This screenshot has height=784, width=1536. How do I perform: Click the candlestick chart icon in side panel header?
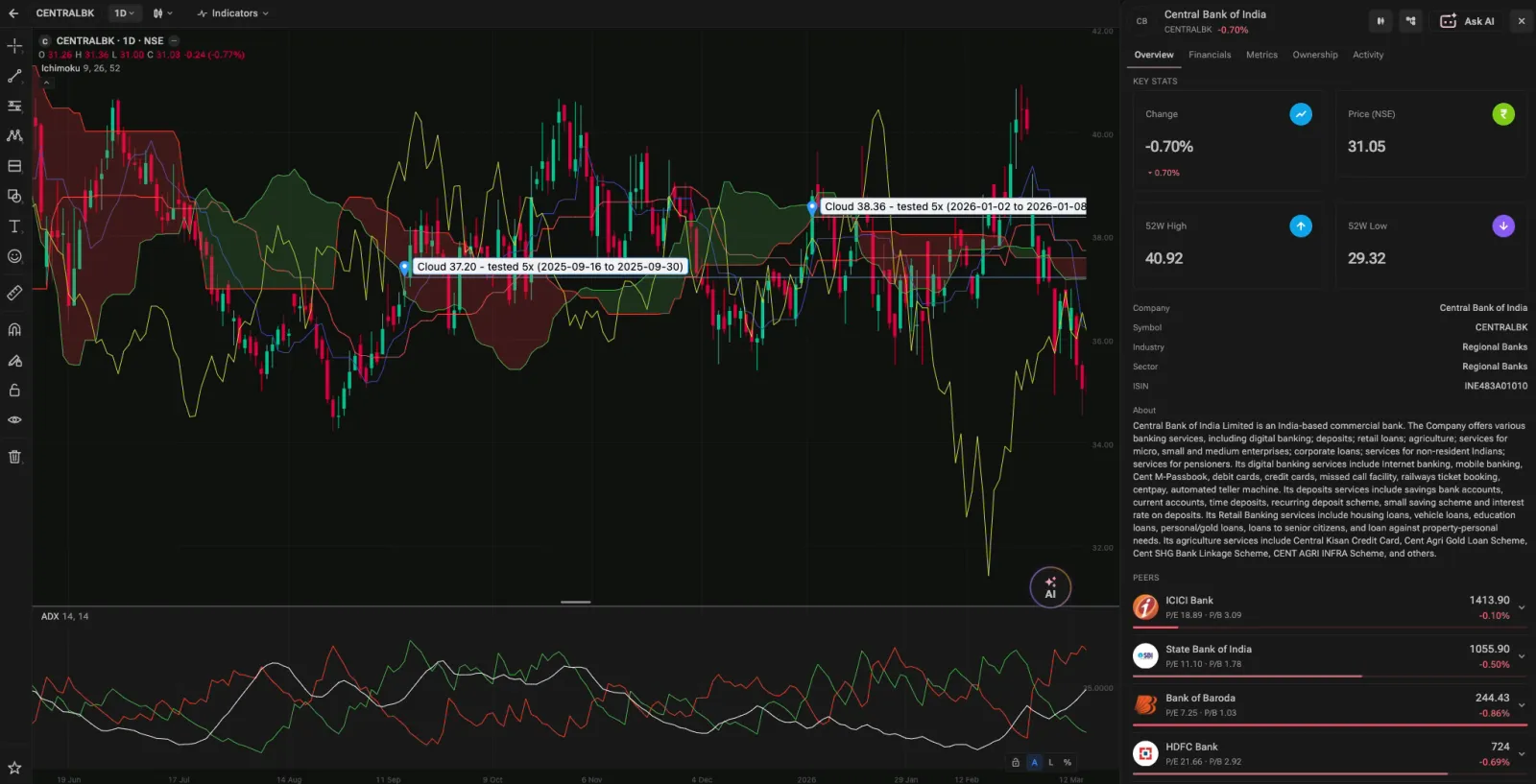click(1380, 20)
